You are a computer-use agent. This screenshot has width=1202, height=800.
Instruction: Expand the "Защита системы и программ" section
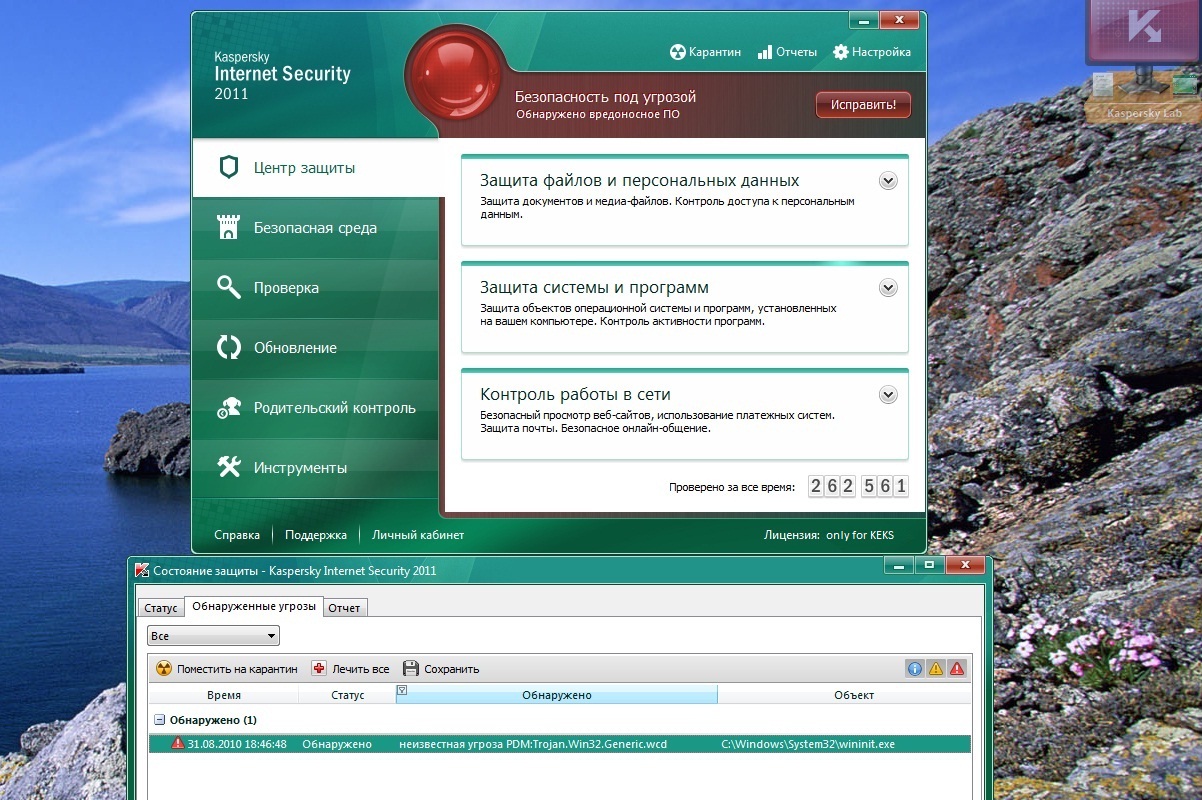(888, 288)
